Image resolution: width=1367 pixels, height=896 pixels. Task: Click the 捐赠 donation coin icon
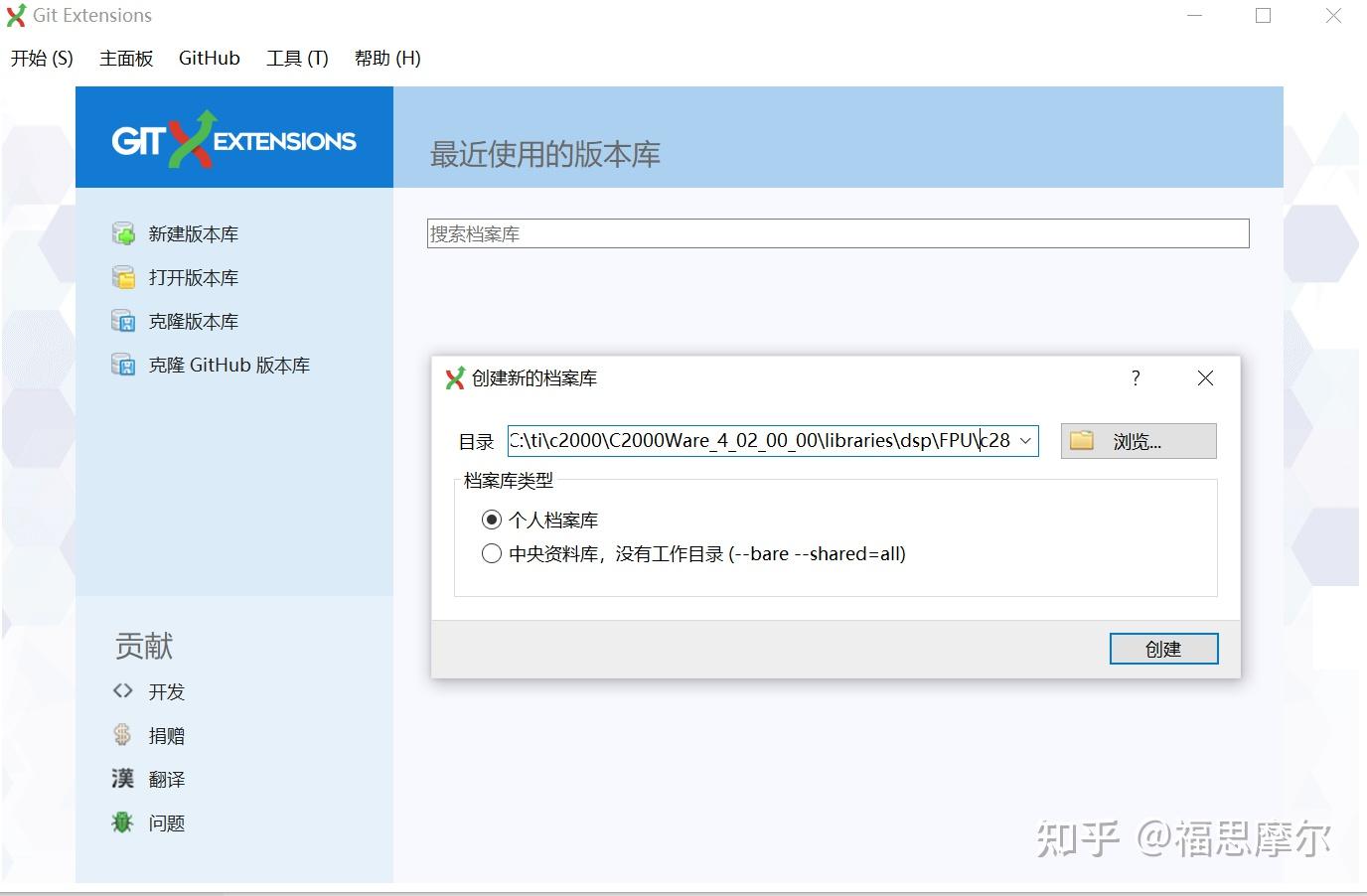pos(121,734)
